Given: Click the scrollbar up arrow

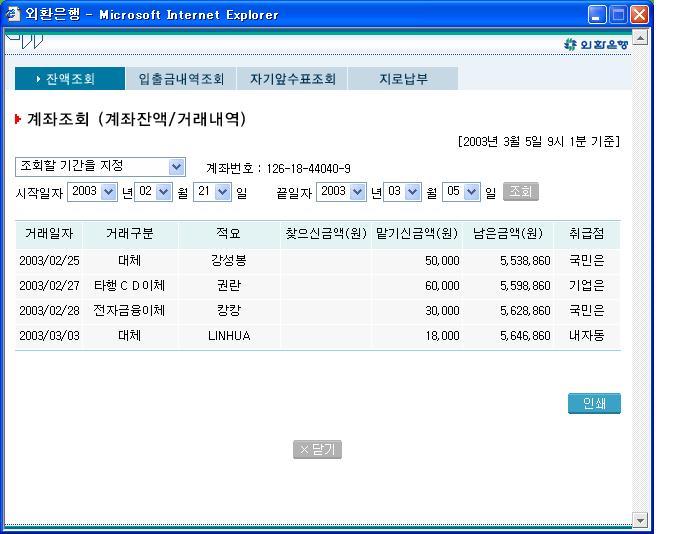Looking at the screenshot, I should coord(641,37).
